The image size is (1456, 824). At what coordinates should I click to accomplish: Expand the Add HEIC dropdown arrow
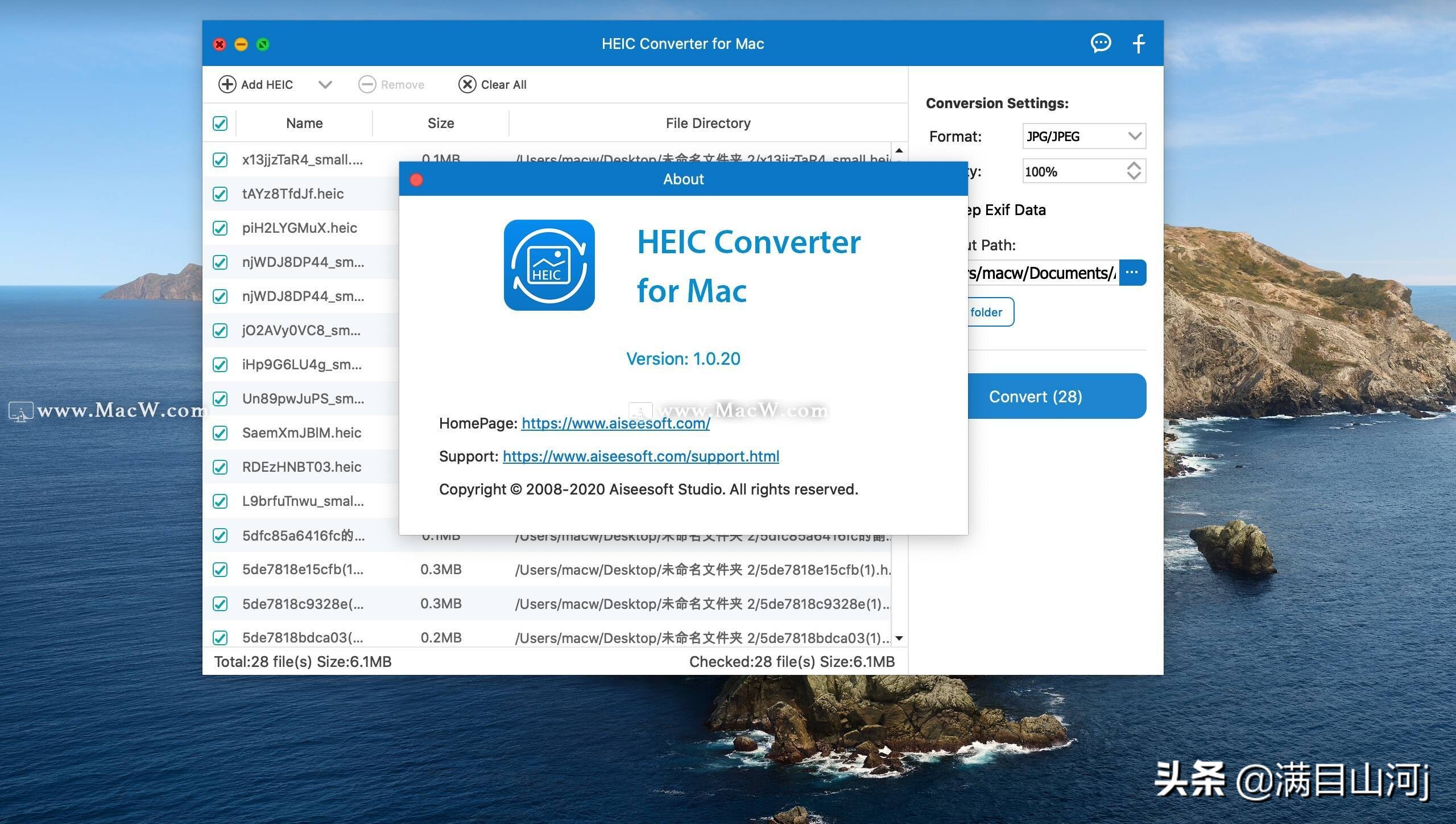(325, 85)
